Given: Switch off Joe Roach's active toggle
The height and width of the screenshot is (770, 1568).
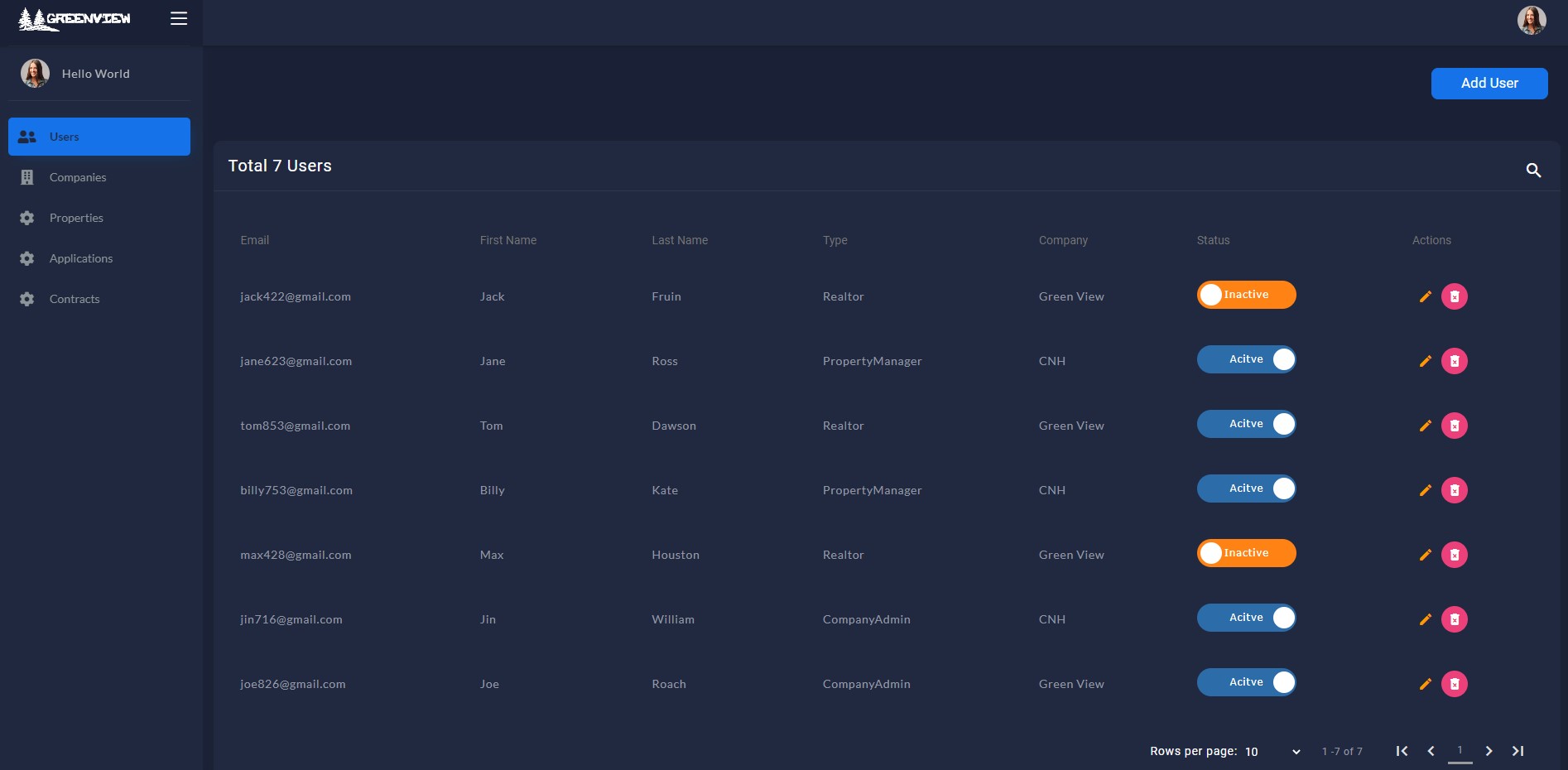Looking at the screenshot, I should pos(1246,682).
